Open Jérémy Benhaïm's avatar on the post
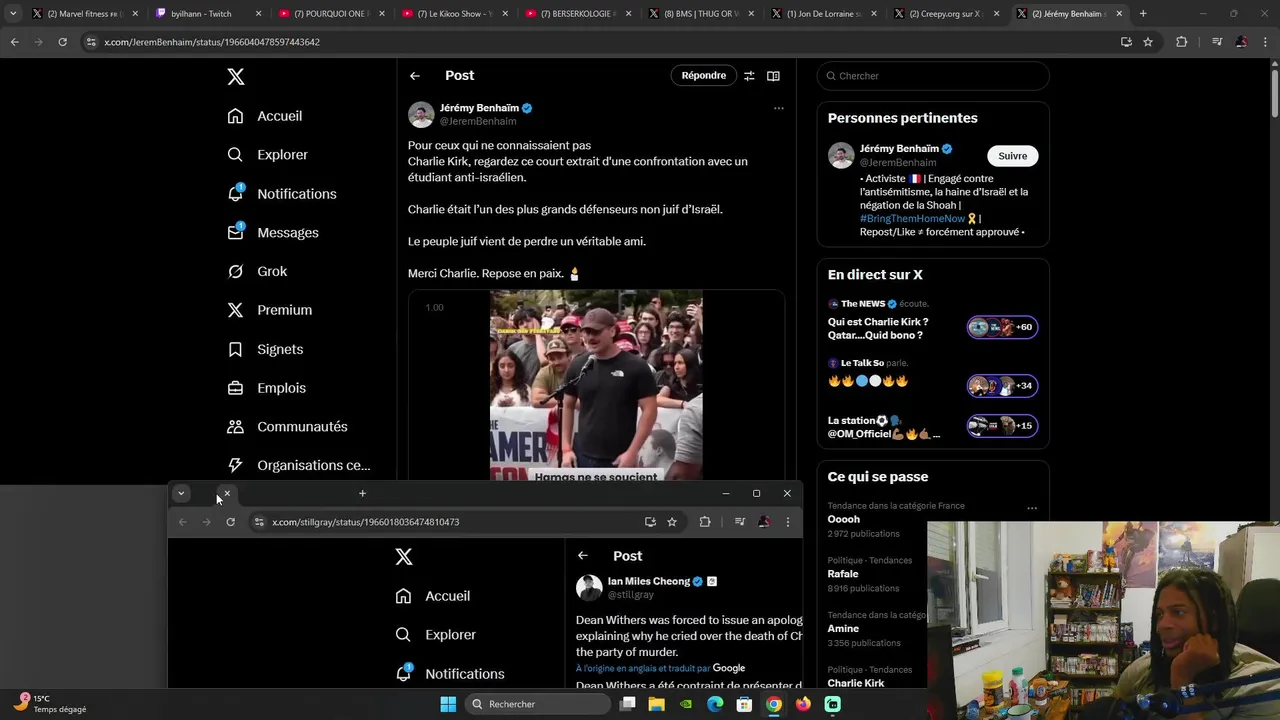Screen dimensions: 1280x720 click(x=421, y=115)
